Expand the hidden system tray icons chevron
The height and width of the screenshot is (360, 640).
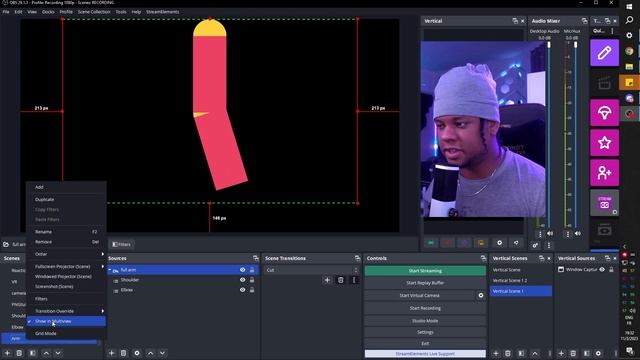(x=624, y=247)
